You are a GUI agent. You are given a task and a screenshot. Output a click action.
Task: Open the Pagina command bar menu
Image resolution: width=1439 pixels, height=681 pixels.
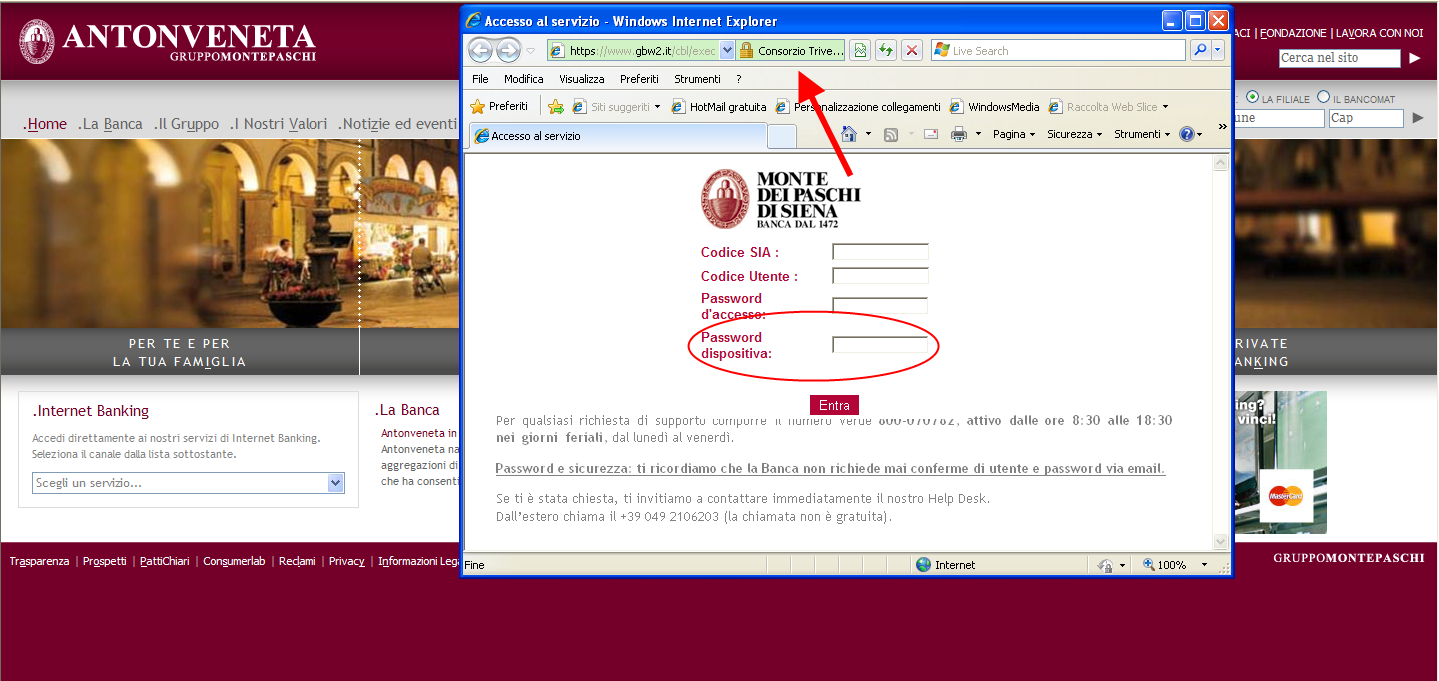(x=1014, y=134)
